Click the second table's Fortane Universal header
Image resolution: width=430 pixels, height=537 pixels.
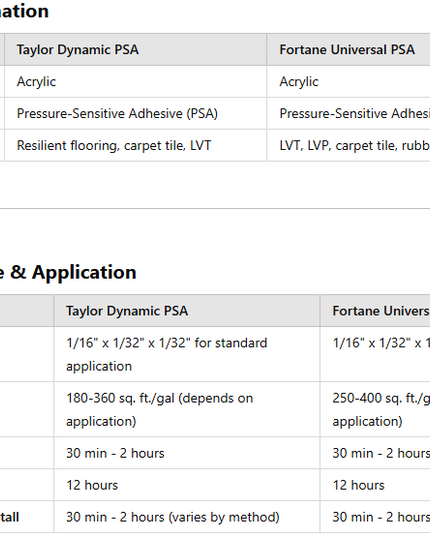(375, 311)
